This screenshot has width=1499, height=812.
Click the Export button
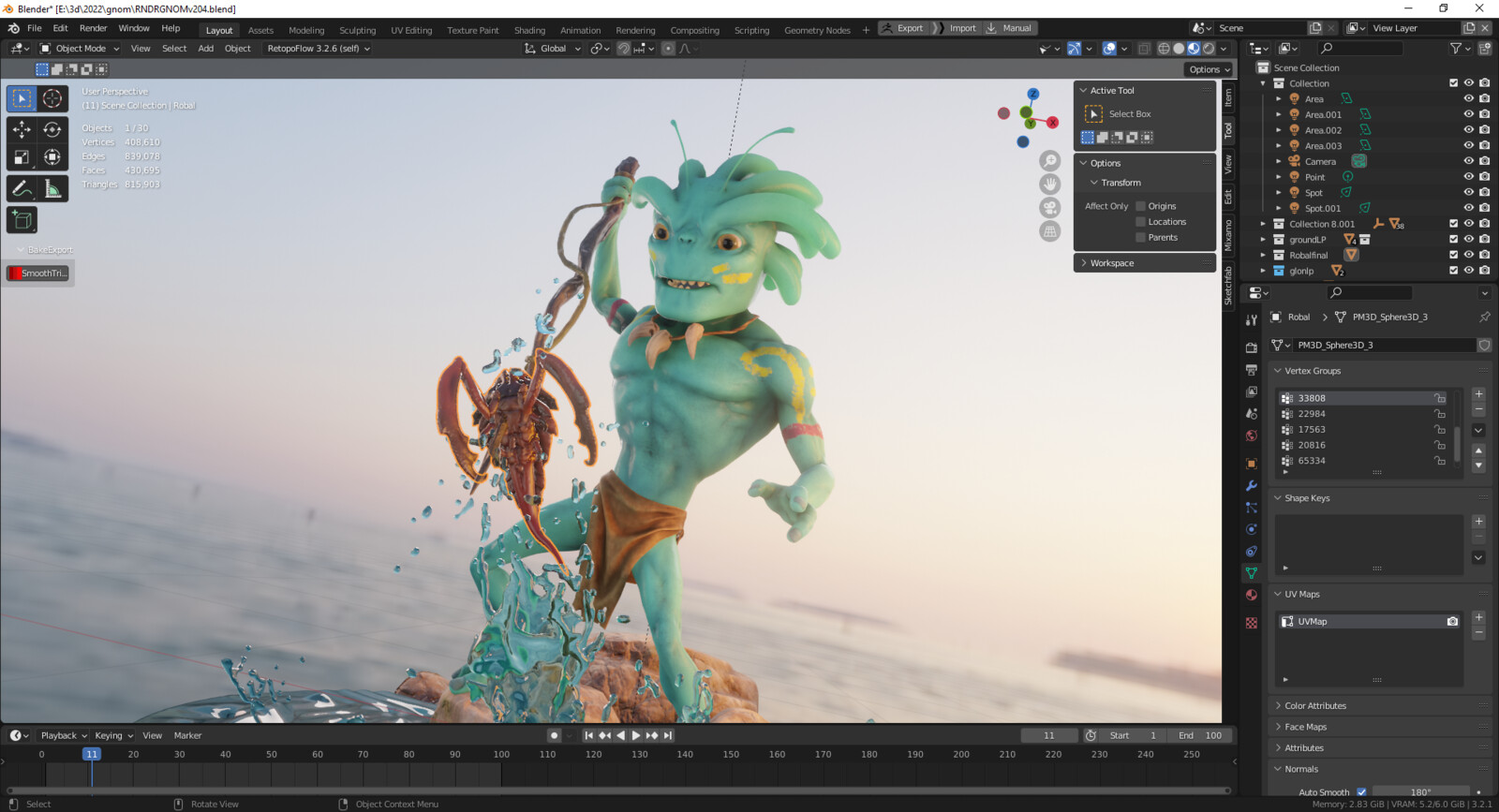point(902,28)
